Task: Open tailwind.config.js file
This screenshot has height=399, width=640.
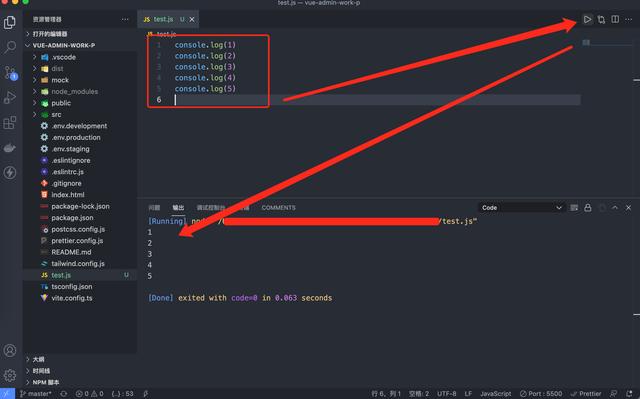Action: (x=80, y=264)
